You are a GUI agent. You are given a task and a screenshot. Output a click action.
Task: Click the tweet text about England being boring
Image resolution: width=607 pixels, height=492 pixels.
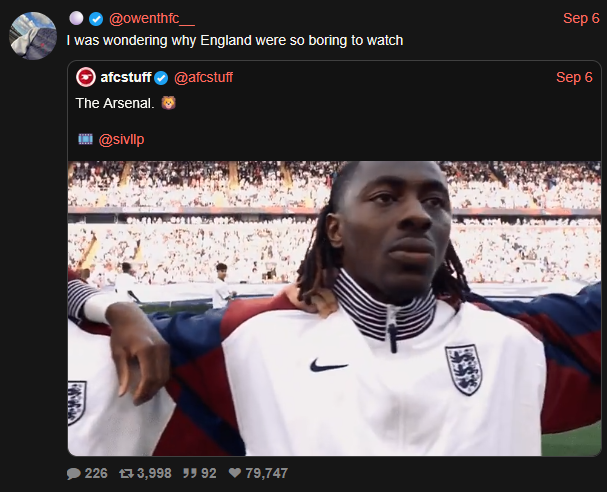coord(235,41)
